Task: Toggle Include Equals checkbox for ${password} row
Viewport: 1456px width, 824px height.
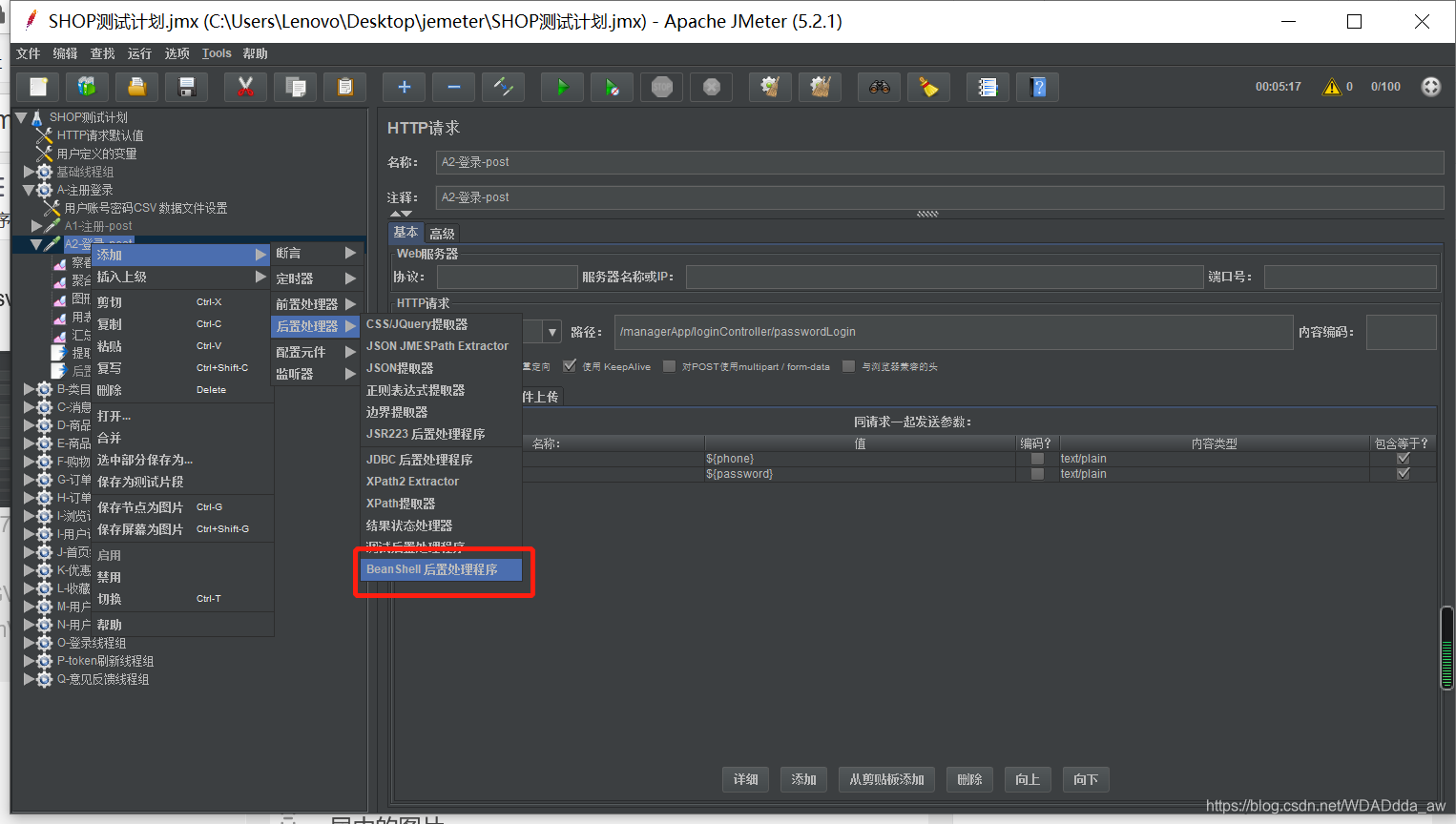Action: click(1403, 474)
